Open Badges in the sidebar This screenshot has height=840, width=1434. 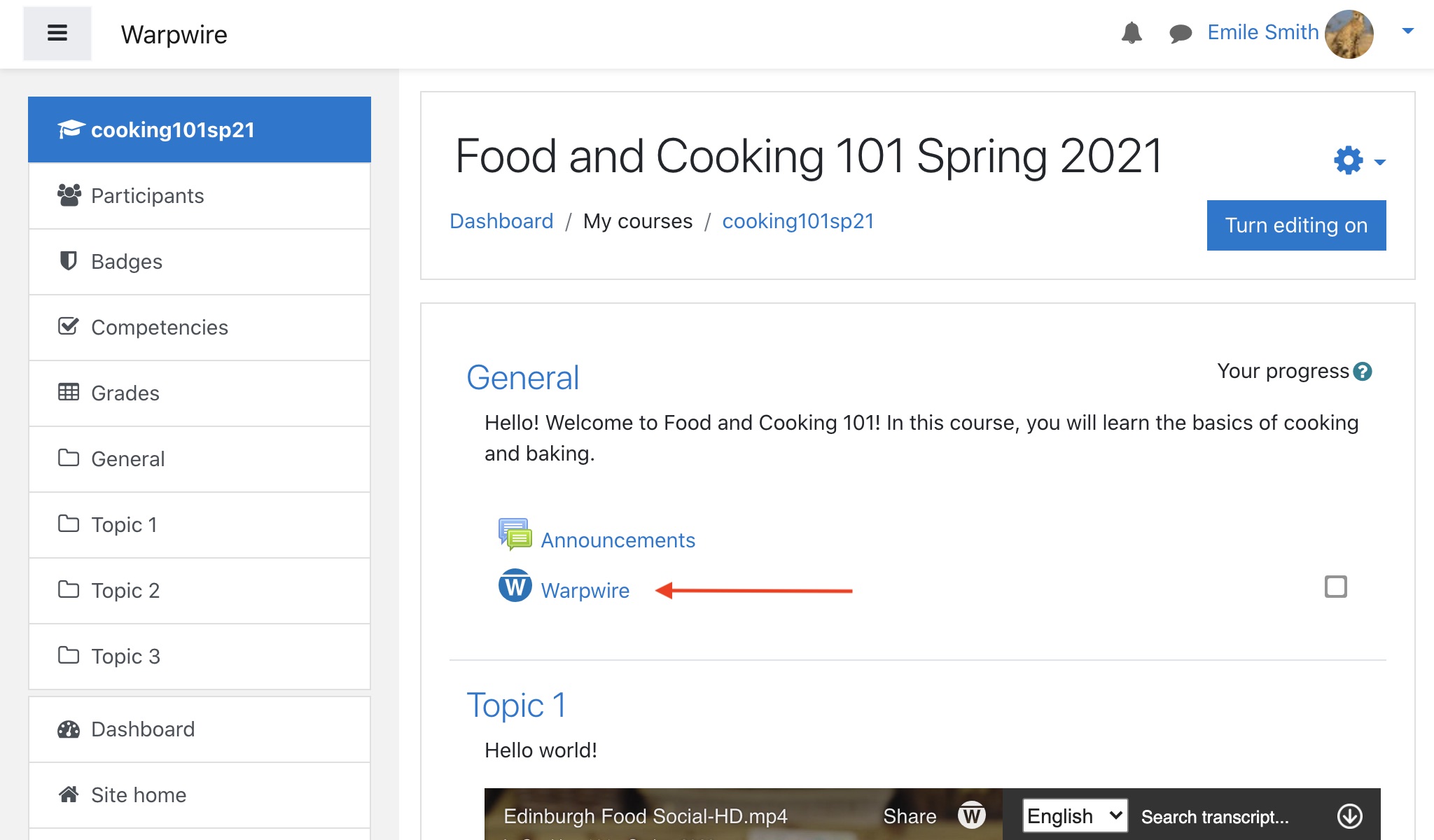(200, 262)
